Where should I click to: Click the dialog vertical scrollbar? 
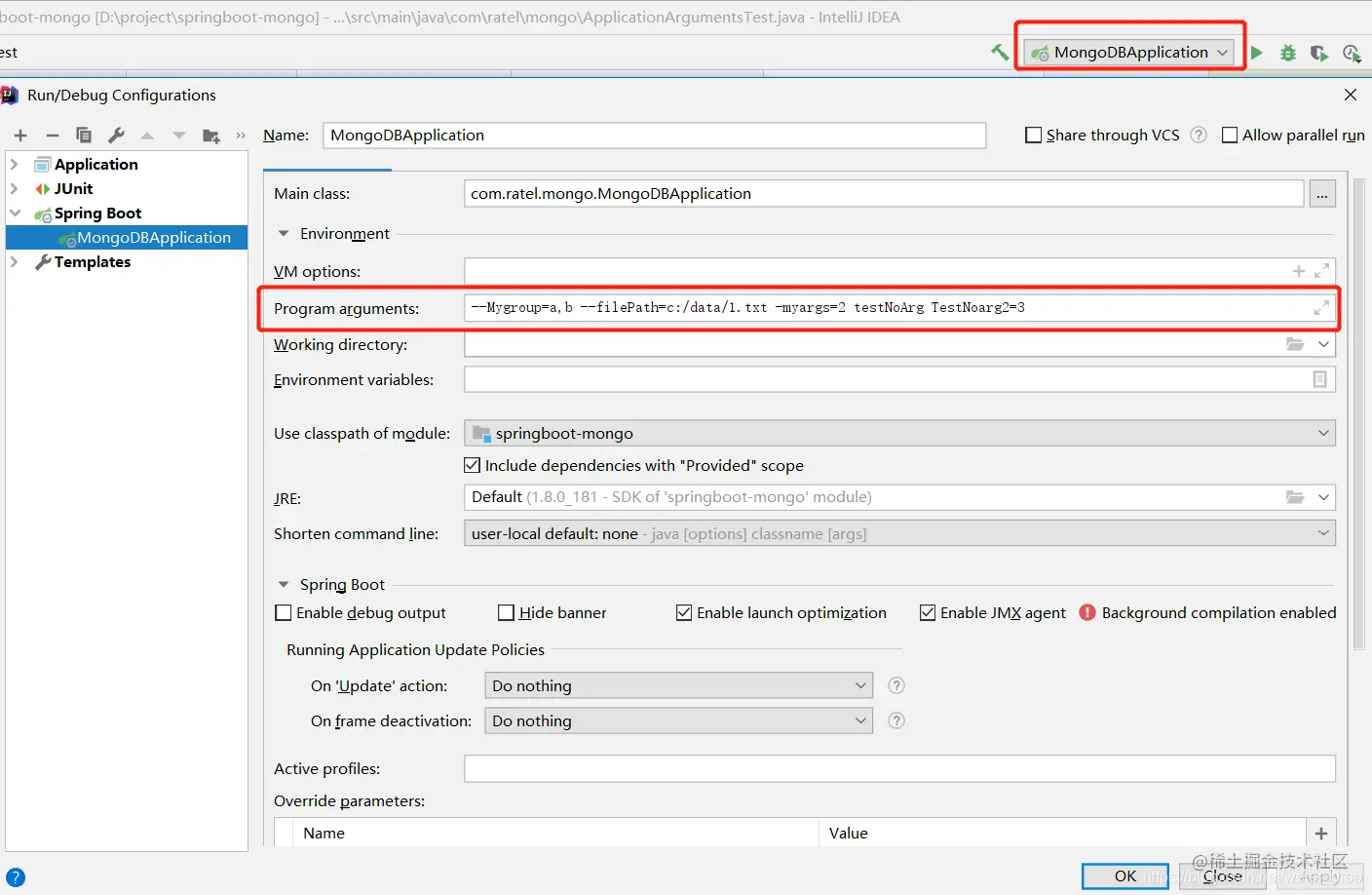[x=1359, y=414]
